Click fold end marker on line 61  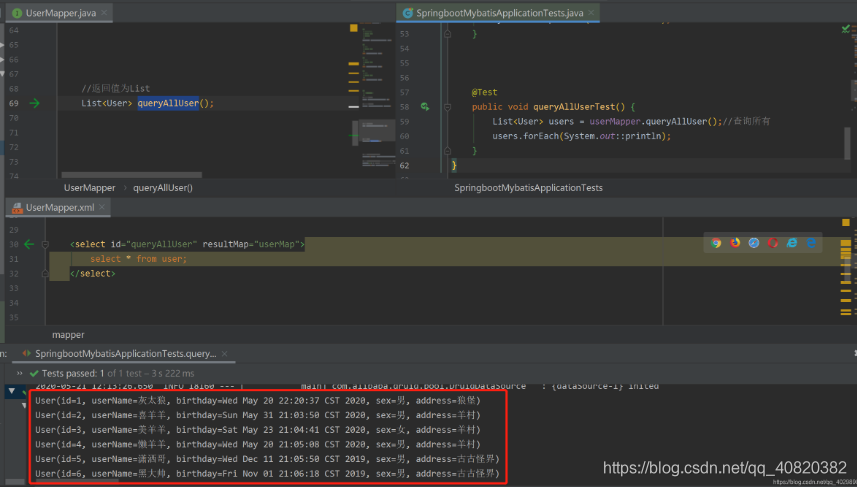click(x=447, y=151)
